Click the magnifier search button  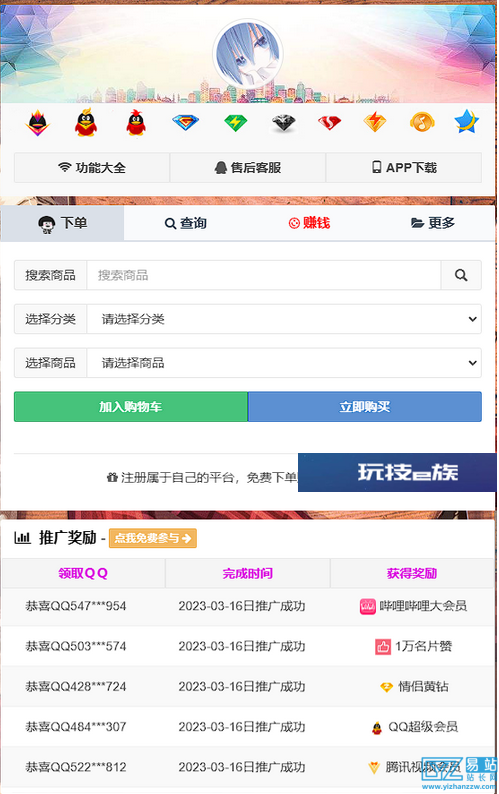tap(461, 275)
